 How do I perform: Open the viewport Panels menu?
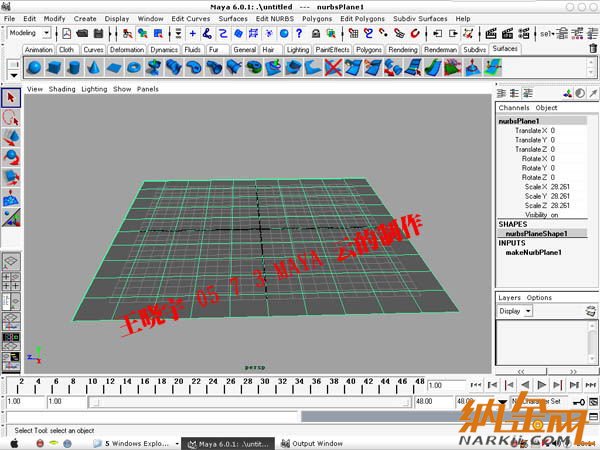pyautogui.click(x=148, y=89)
